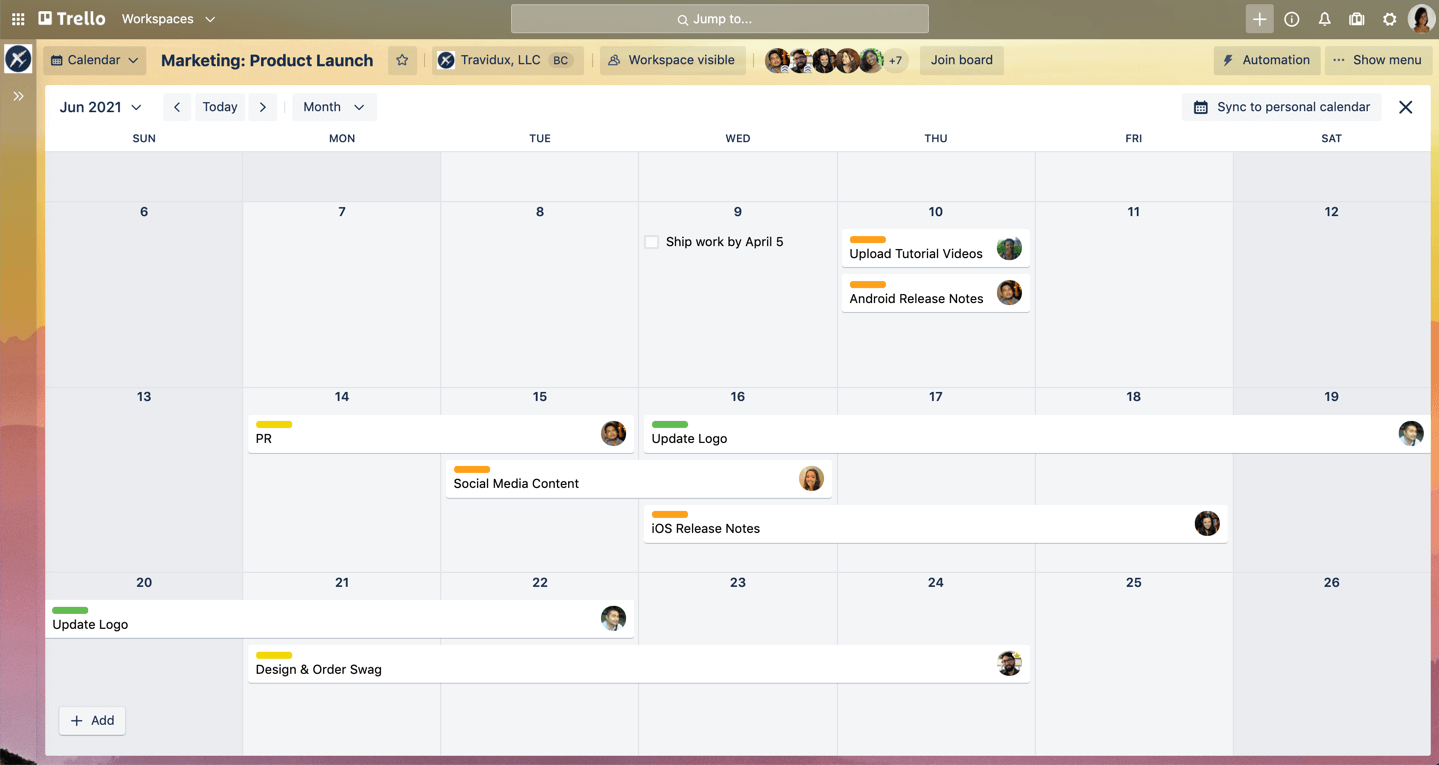Open the information icon in header

pyautogui.click(x=1292, y=19)
